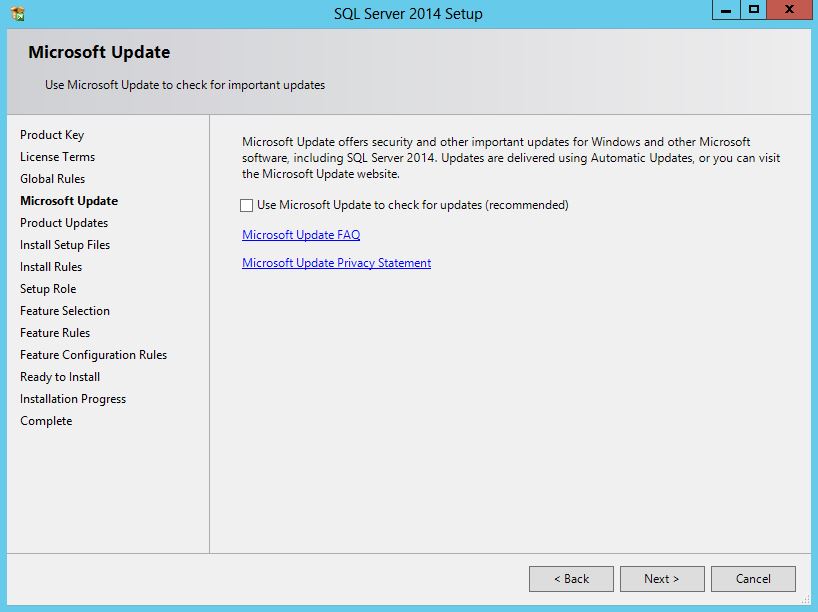This screenshot has width=818, height=612.
Task: Enable Use Microsoft Update checkbox
Action: click(247, 205)
